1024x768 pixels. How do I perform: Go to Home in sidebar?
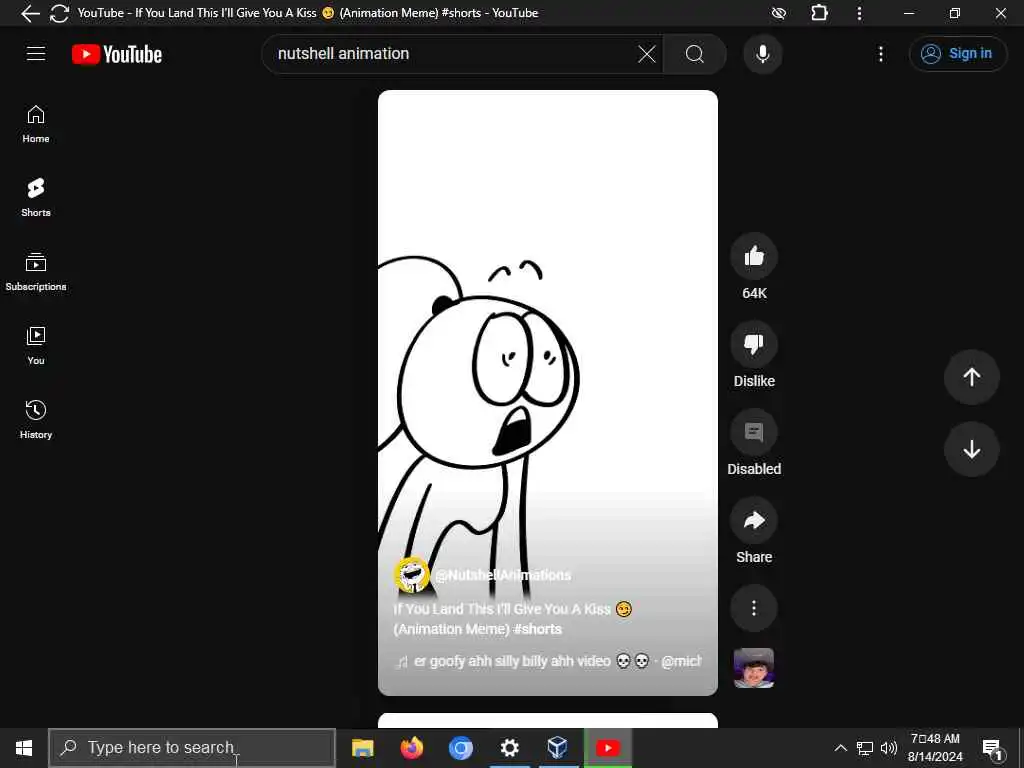36,124
